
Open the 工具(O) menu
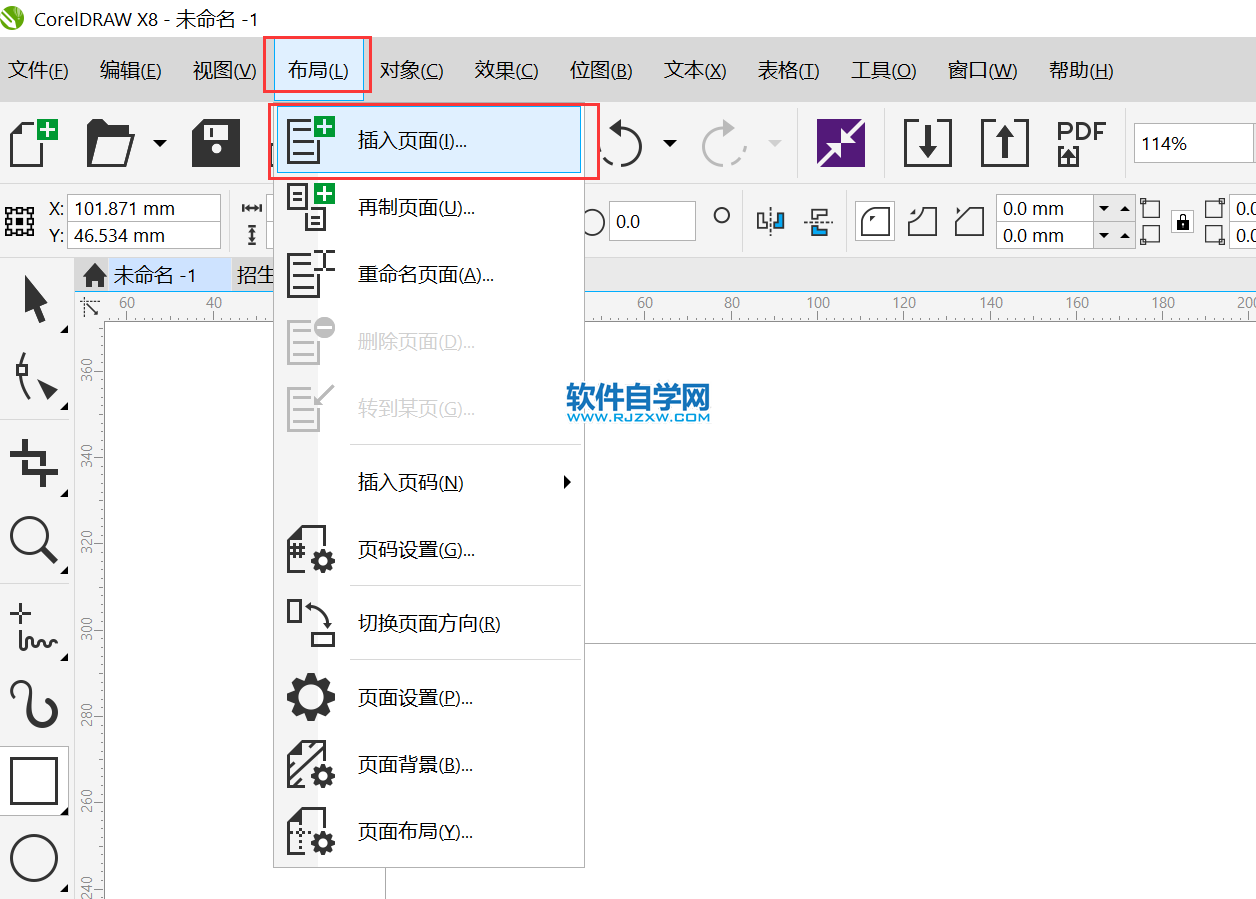883,70
